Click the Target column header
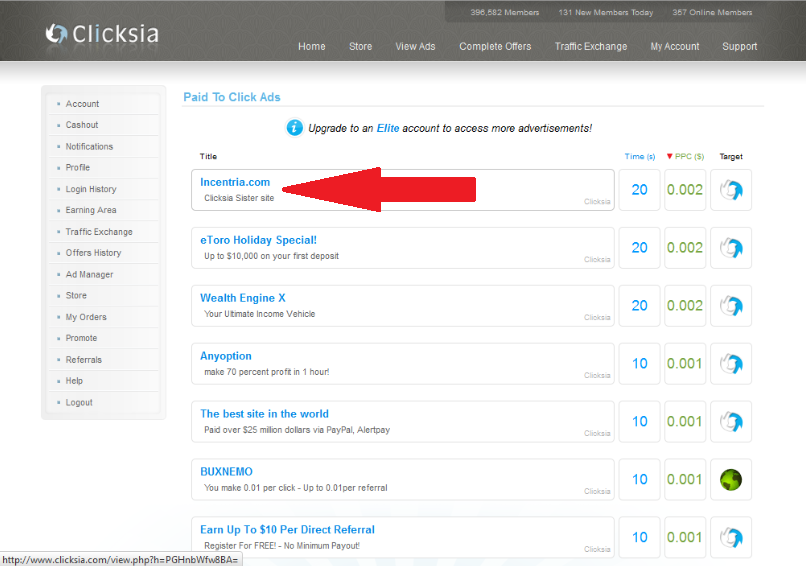The height and width of the screenshot is (566, 806). (x=731, y=156)
